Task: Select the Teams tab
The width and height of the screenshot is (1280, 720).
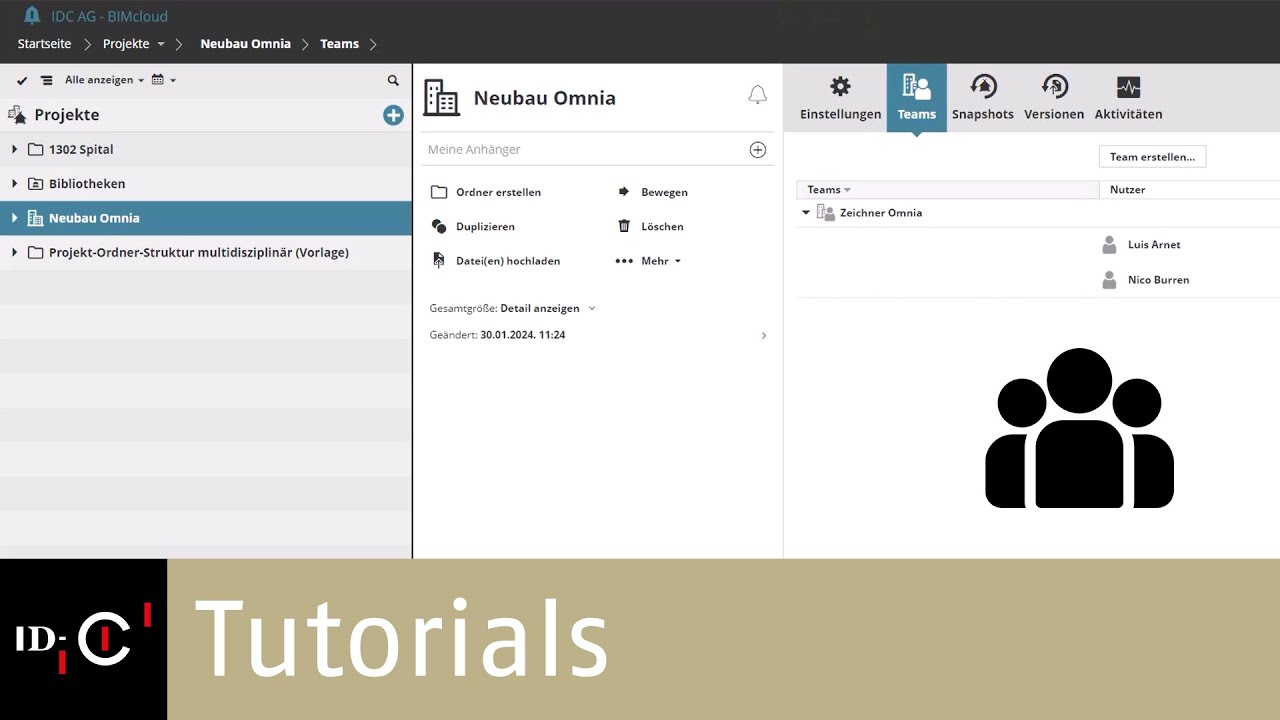Action: pyautogui.click(x=916, y=98)
